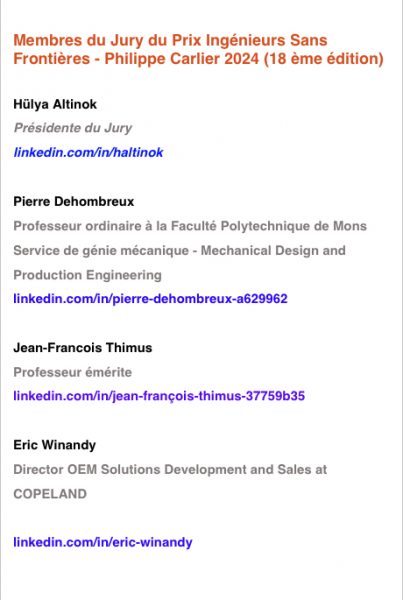Click the Service de génie mécanique line
Screen dimensions: 403x600
tap(179, 251)
